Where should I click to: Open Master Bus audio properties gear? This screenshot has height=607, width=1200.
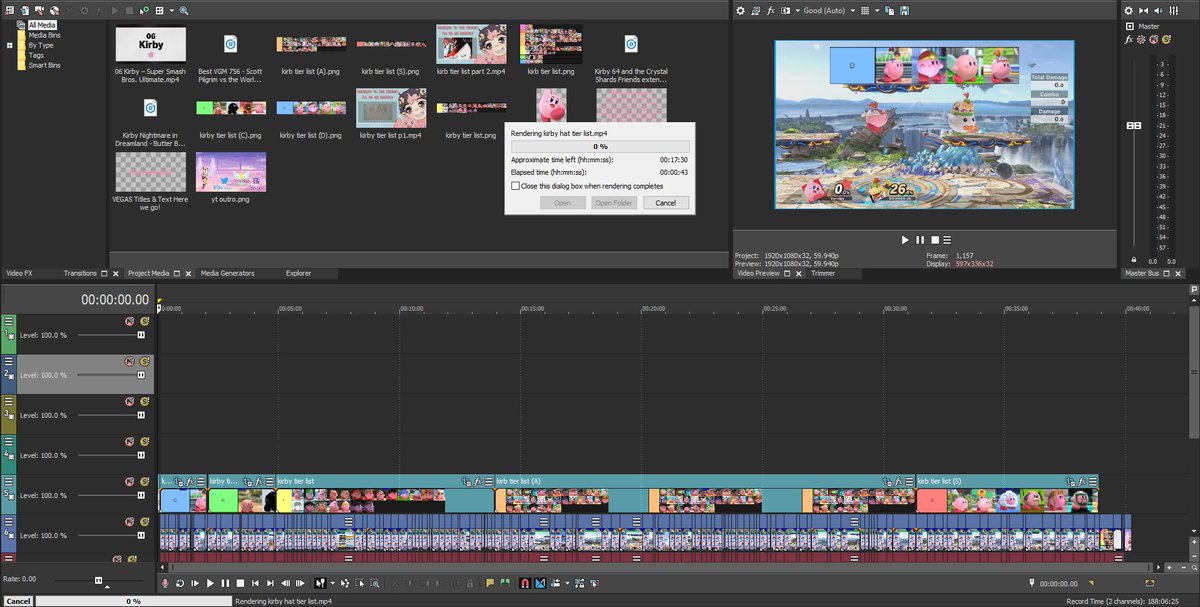tap(1128, 10)
